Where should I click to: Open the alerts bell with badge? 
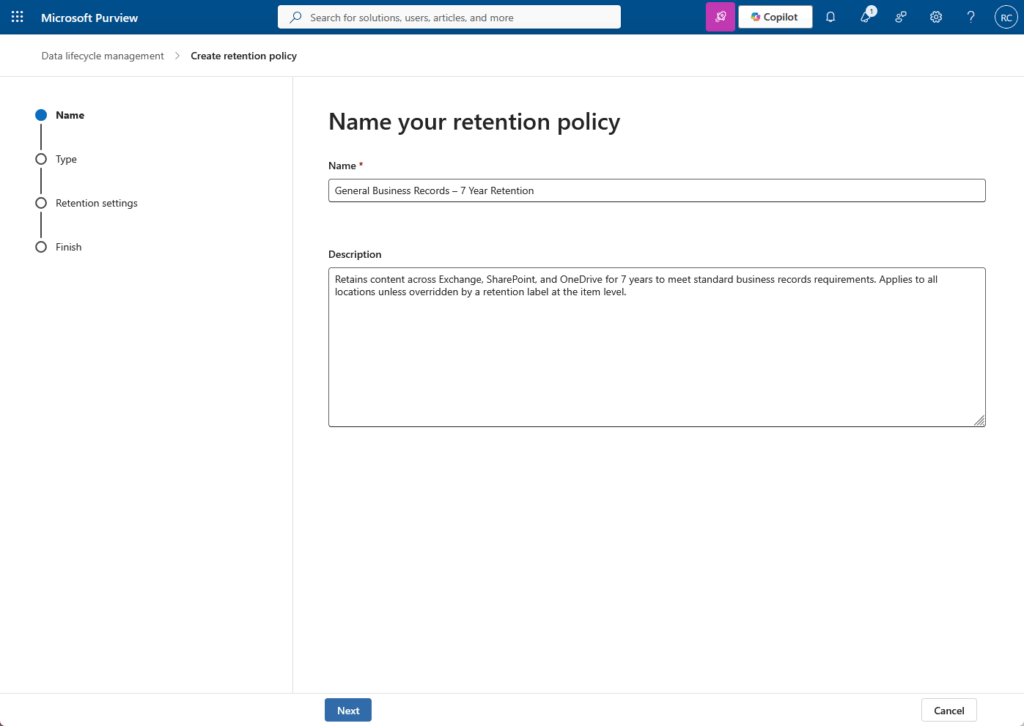[x=866, y=17]
